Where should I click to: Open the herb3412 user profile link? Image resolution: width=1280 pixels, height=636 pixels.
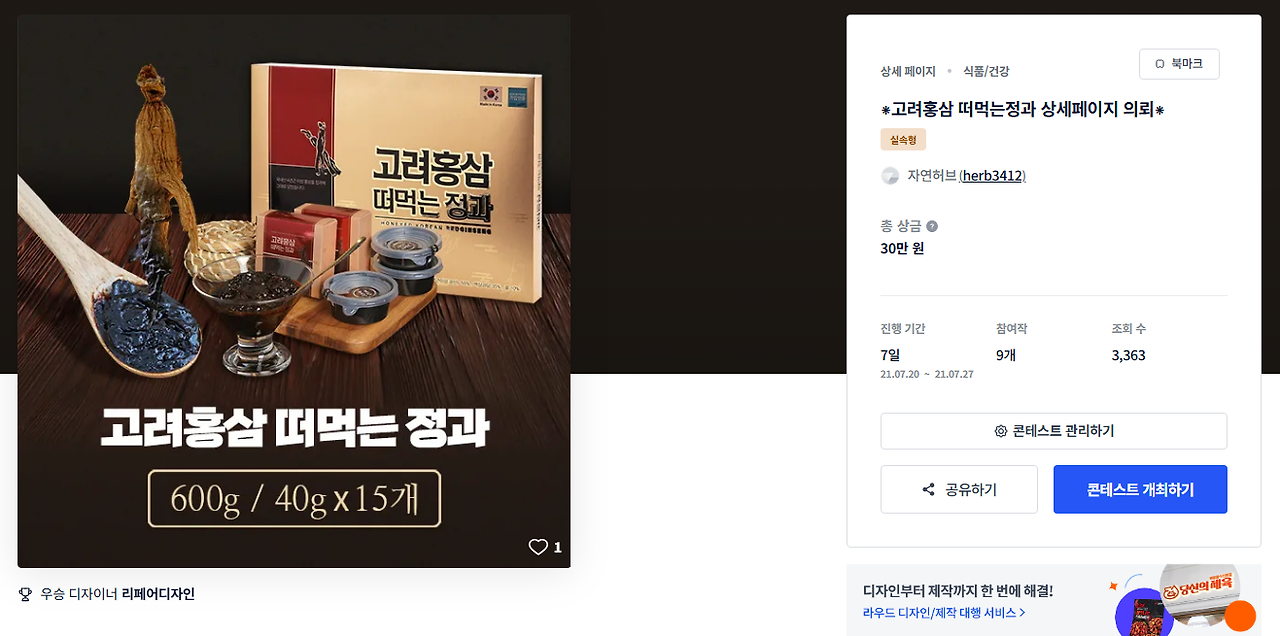point(992,176)
